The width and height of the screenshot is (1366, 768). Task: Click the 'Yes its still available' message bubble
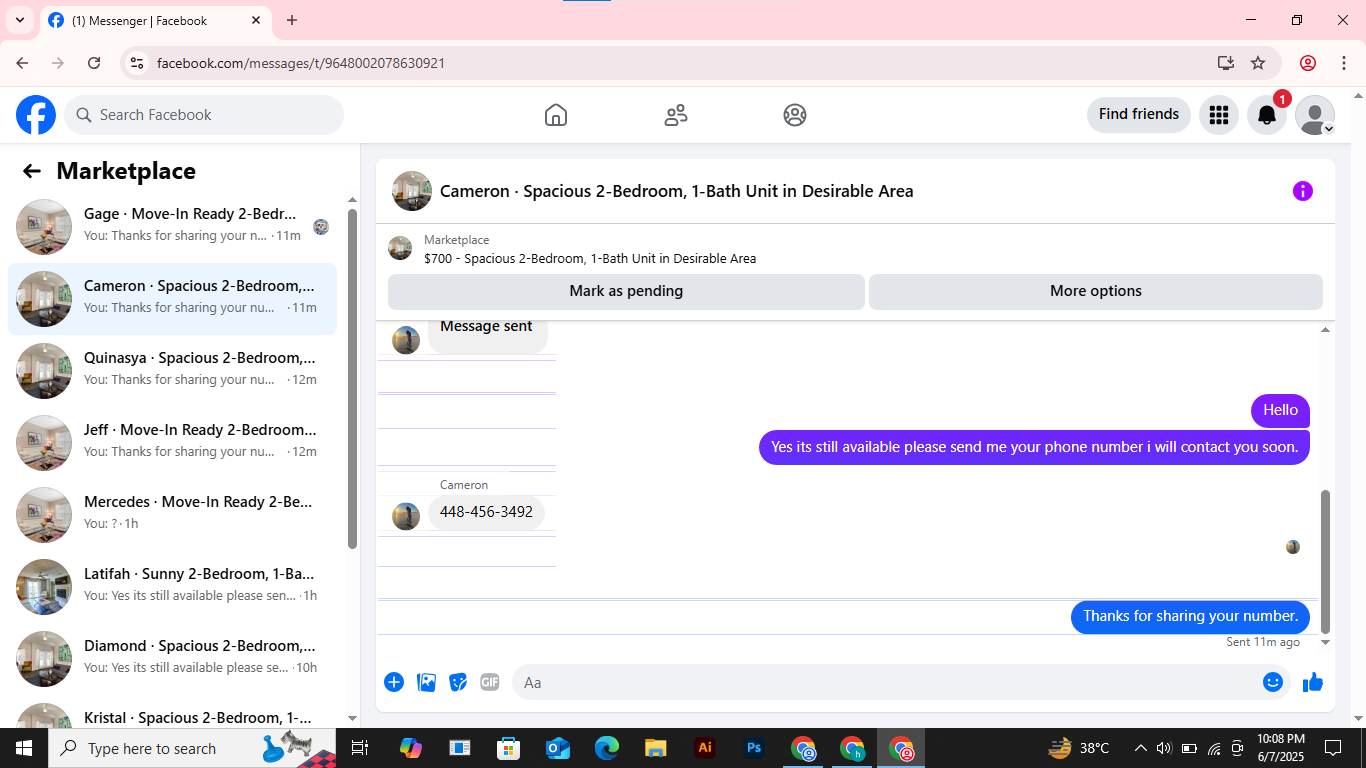[x=1034, y=447]
